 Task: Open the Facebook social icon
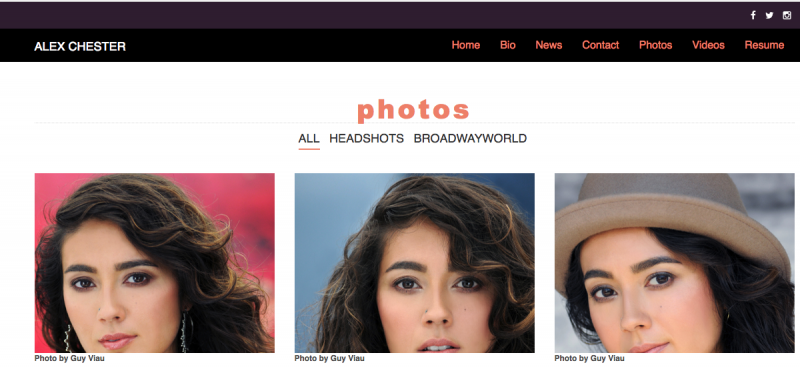[x=753, y=15]
